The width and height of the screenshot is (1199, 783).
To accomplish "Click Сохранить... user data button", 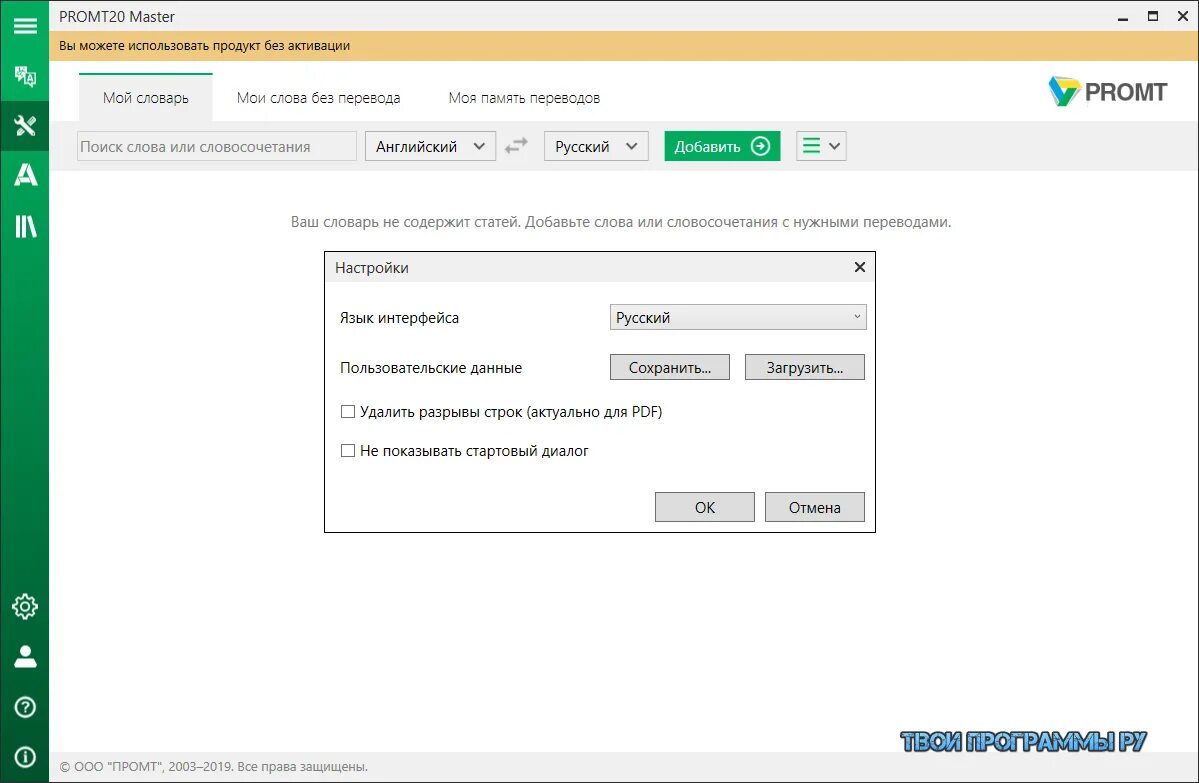I will click(x=670, y=367).
